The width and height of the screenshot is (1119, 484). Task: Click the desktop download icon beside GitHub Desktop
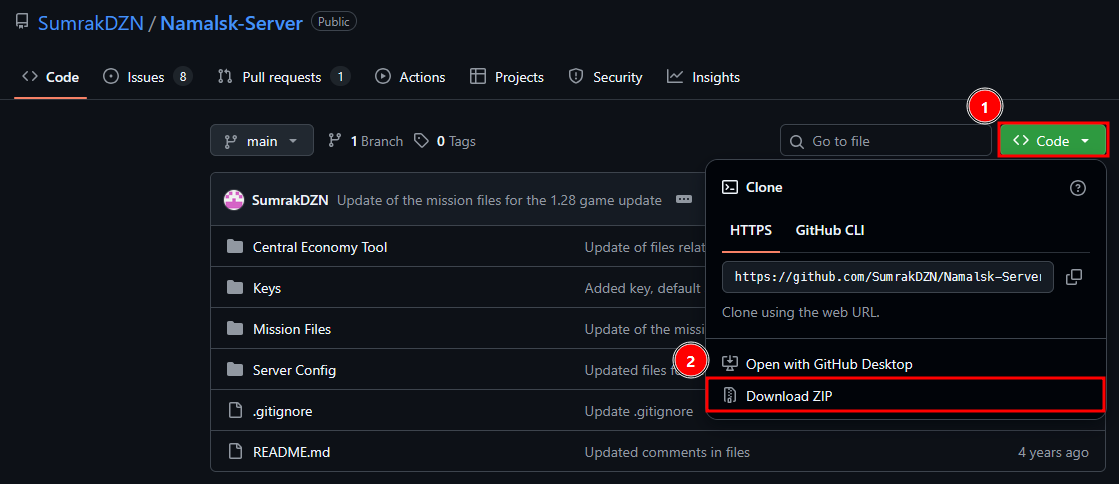tap(729, 363)
